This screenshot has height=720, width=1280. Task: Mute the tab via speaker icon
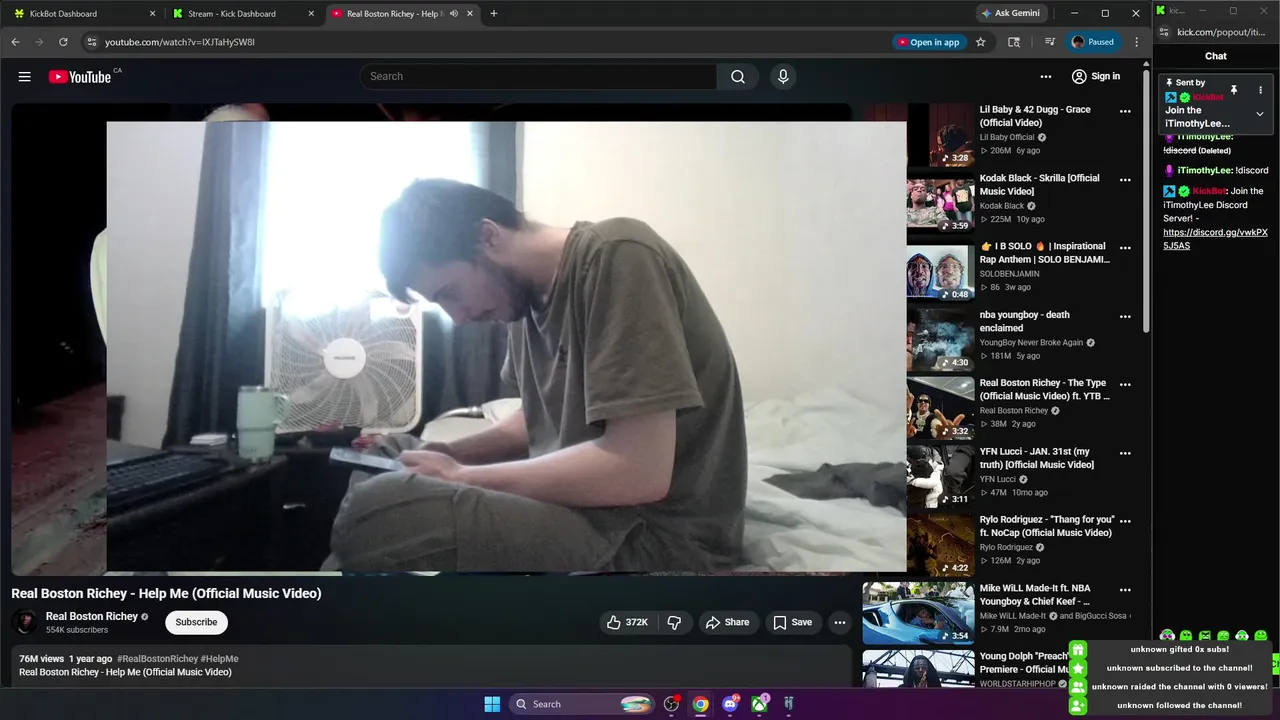[x=454, y=14]
